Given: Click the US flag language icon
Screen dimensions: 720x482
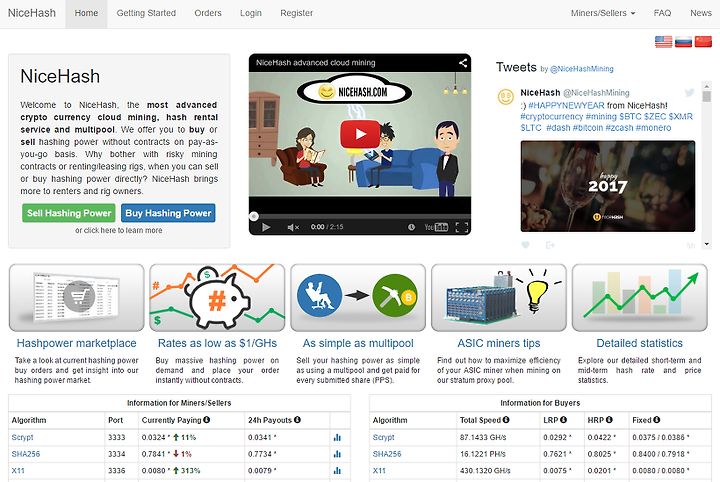Looking at the screenshot, I should coord(664,42).
